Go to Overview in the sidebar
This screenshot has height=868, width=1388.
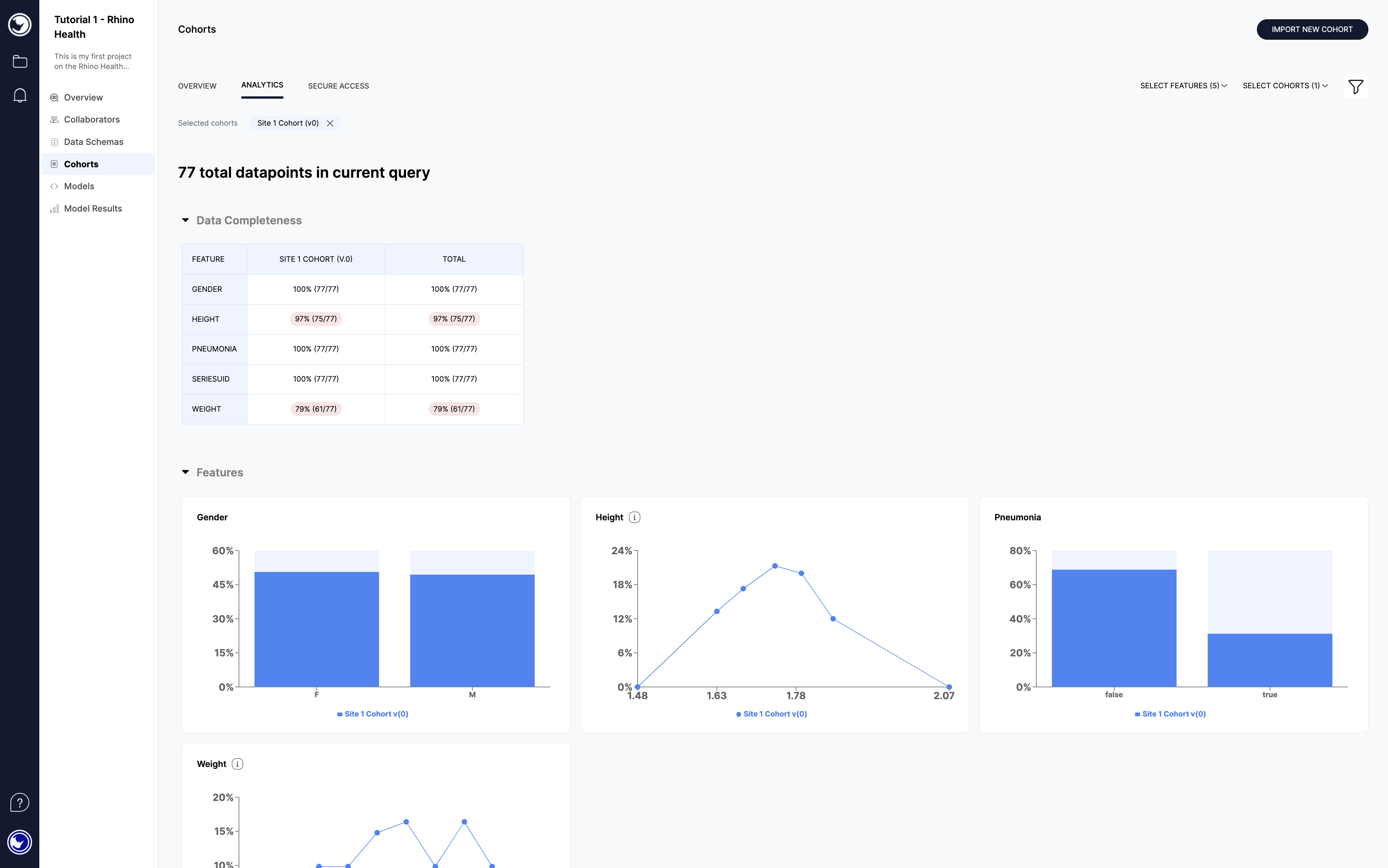pyautogui.click(x=99, y=98)
